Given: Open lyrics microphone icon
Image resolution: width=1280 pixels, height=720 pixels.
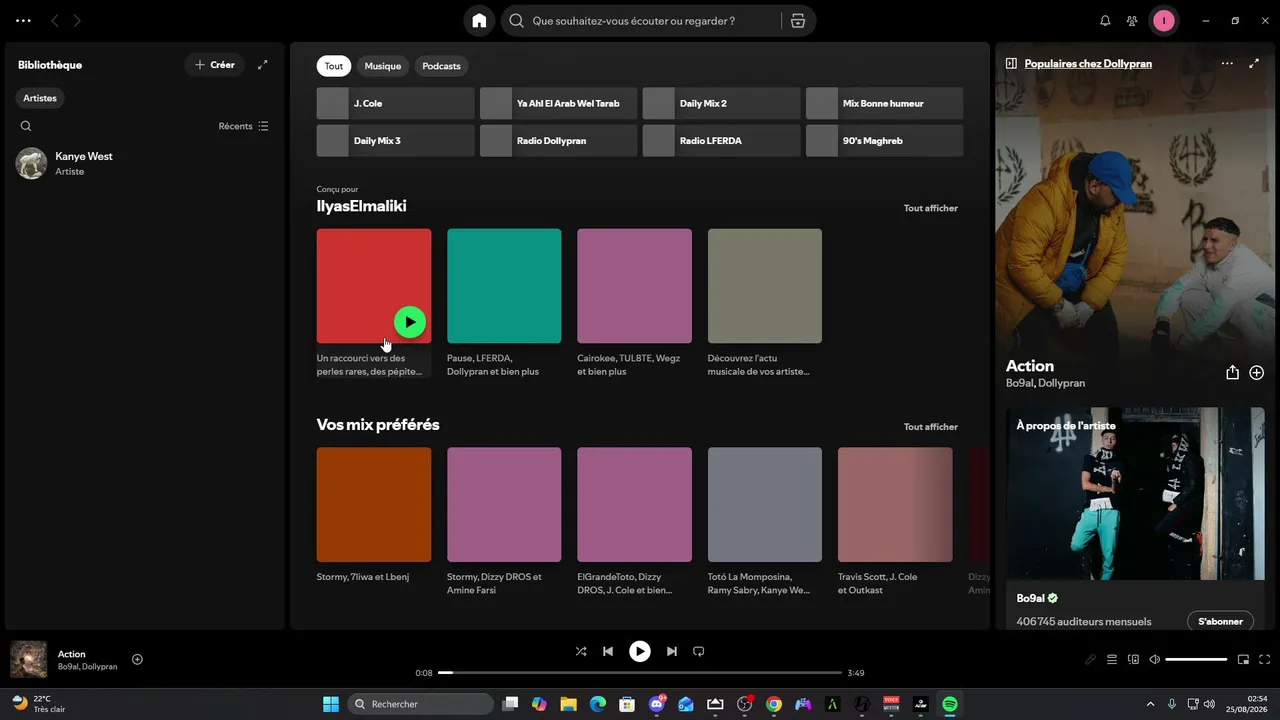Looking at the screenshot, I should (x=1091, y=659).
